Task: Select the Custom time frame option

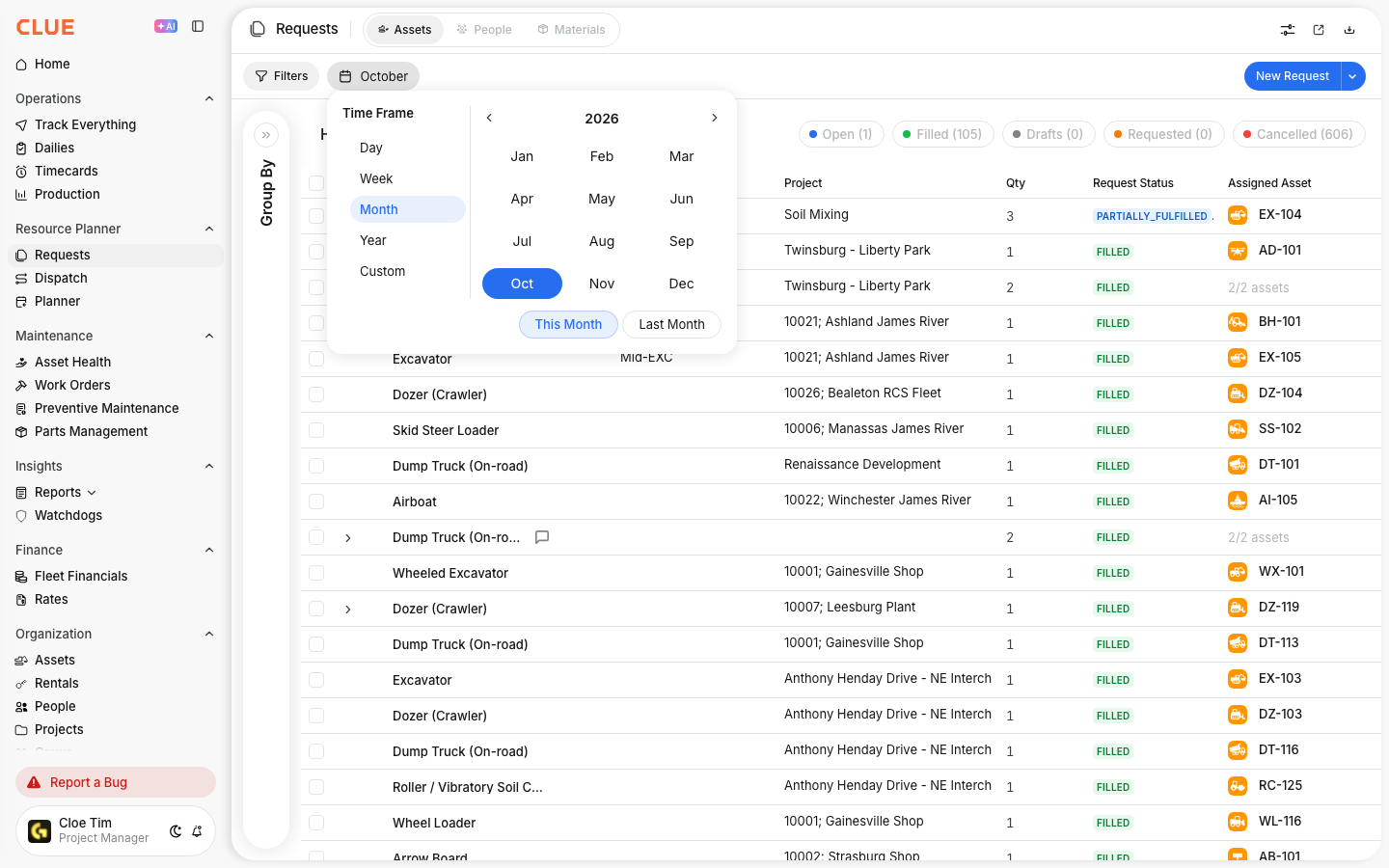Action: (x=407, y=271)
